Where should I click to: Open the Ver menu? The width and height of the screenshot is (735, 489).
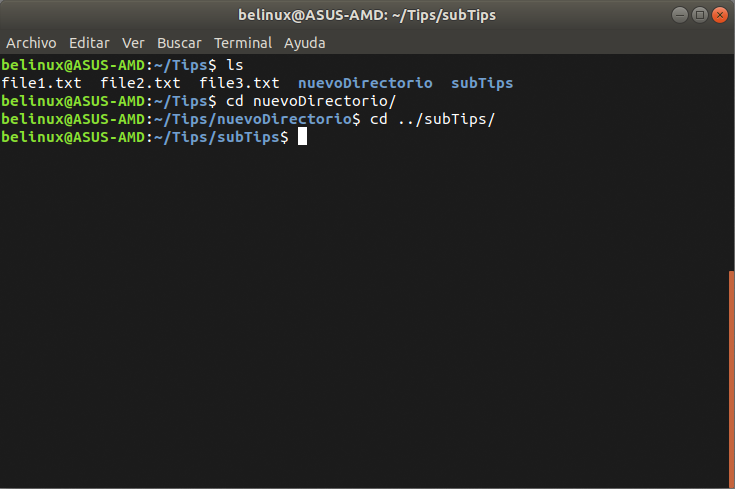pyautogui.click(x=133, y=43)
